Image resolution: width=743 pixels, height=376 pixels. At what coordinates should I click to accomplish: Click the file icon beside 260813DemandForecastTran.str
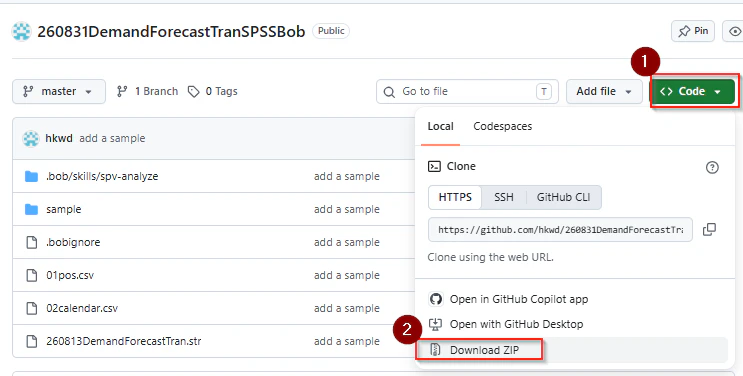point(31,341)
